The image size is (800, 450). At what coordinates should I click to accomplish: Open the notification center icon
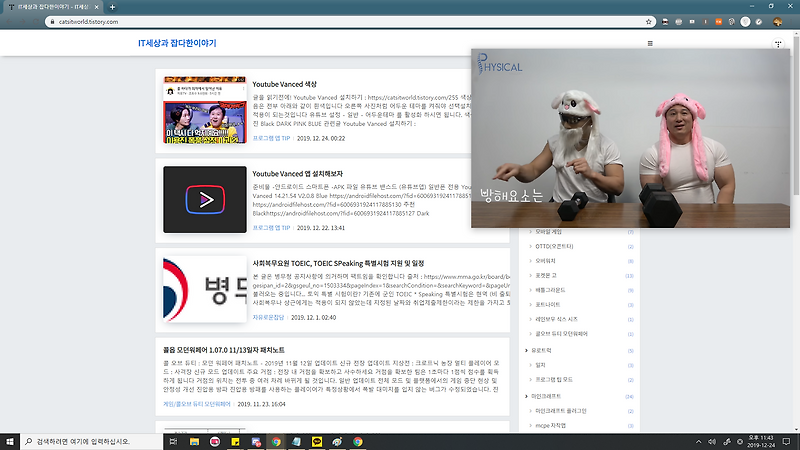[786, 441]
